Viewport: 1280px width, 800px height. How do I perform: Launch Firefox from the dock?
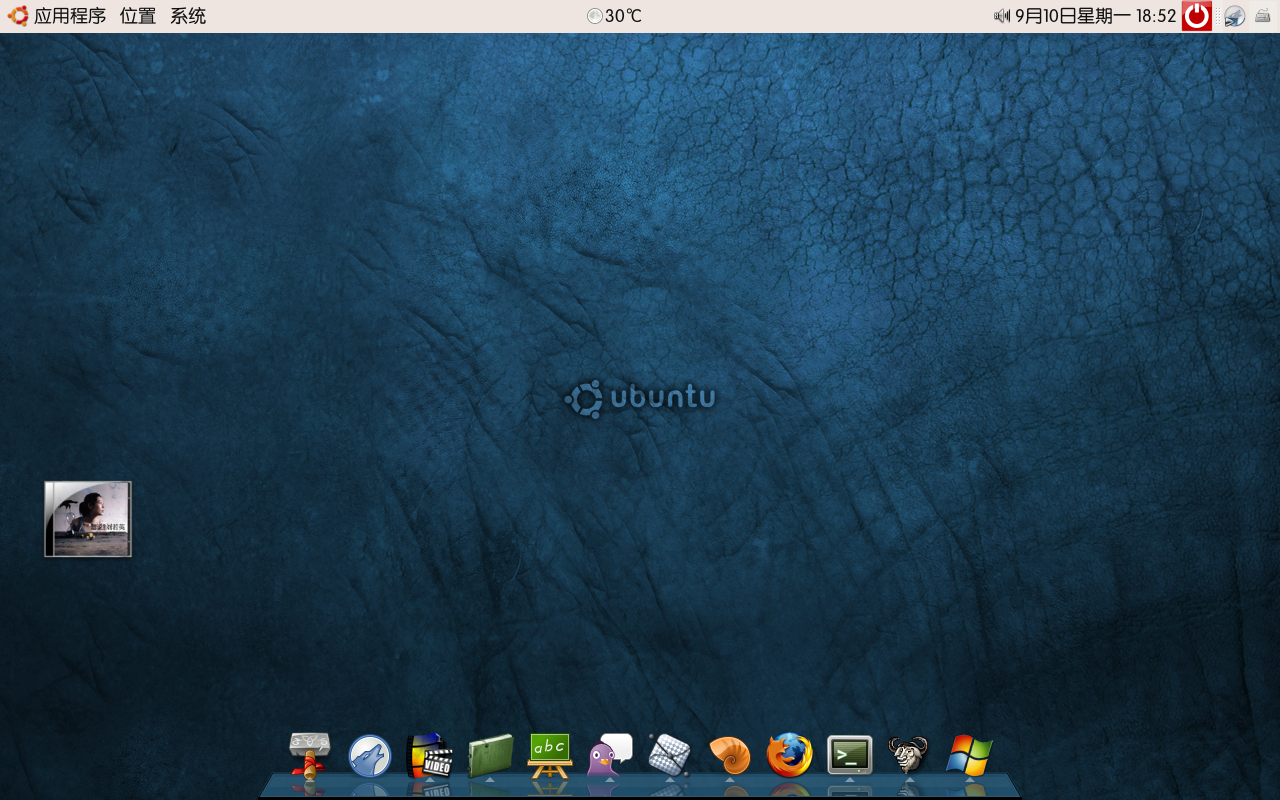tap(790, 755)
